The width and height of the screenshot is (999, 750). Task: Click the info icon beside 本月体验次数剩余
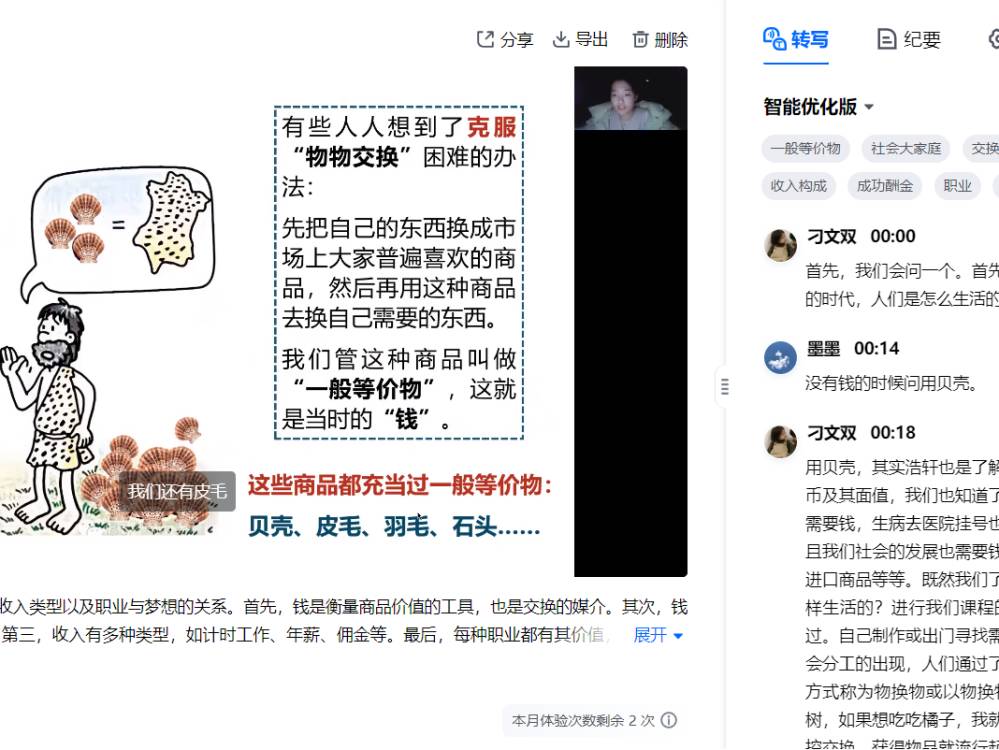click(668, 720)
